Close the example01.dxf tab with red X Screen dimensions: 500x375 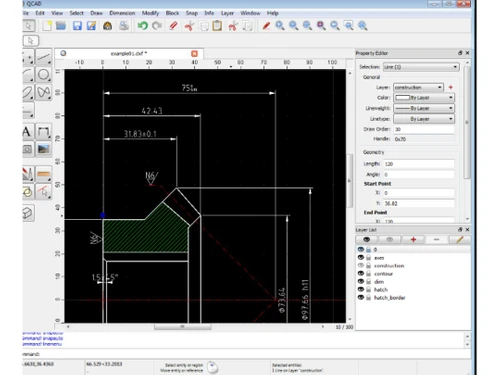pos(195,53)
